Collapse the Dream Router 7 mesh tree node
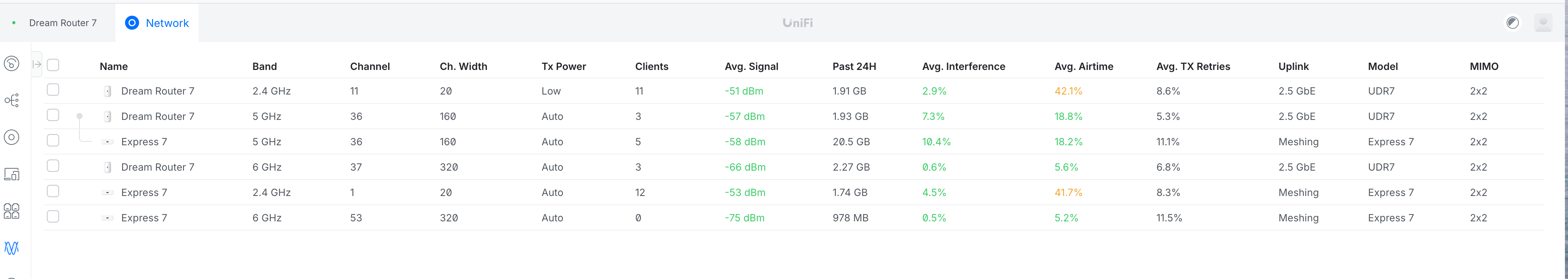Viewport: 1568px width, 279px height. pos(79,116)
